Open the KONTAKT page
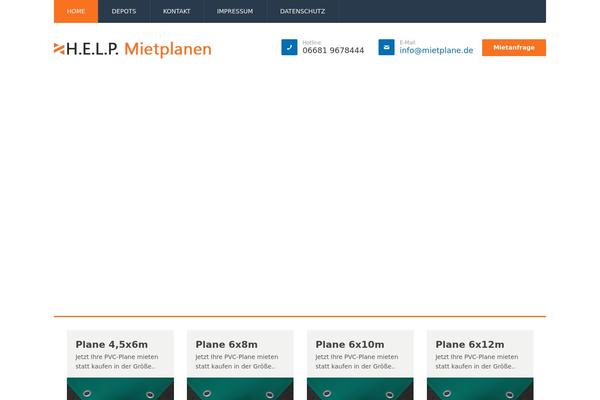Image resolution: width=600 pixels, height=400 pixels. tap(176, 11)
